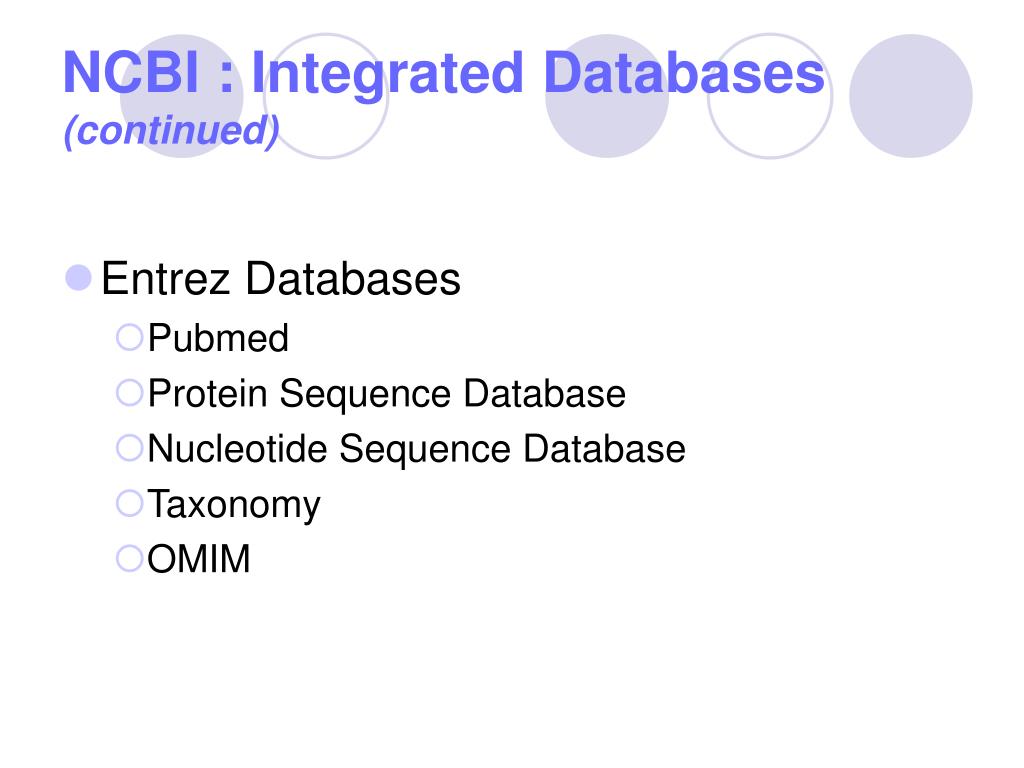Click the hollow bullet before Protein Sequence Database
Screen dimensions: 1024x768
129,393
